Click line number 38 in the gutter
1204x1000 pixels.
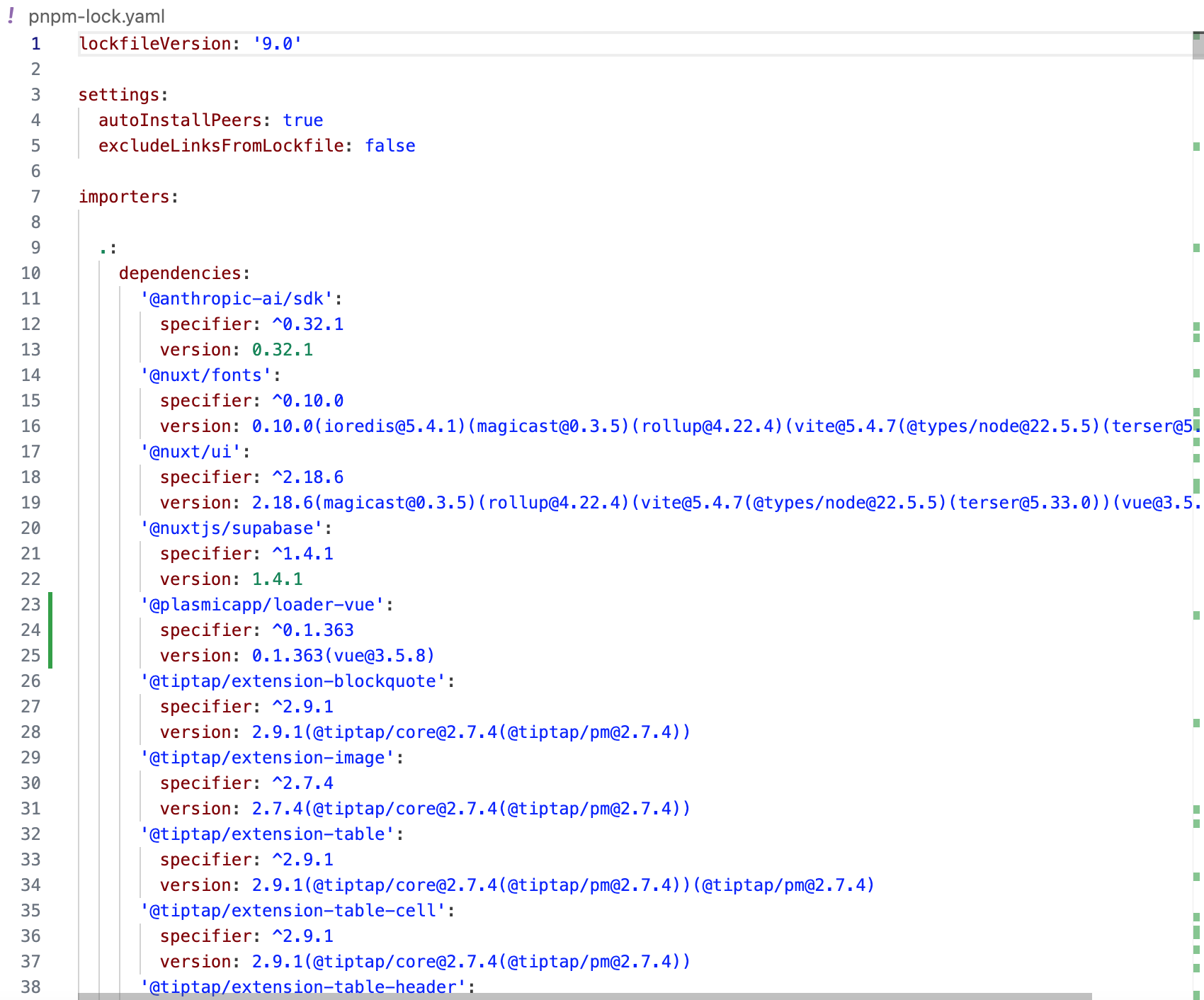pos(30,987)
